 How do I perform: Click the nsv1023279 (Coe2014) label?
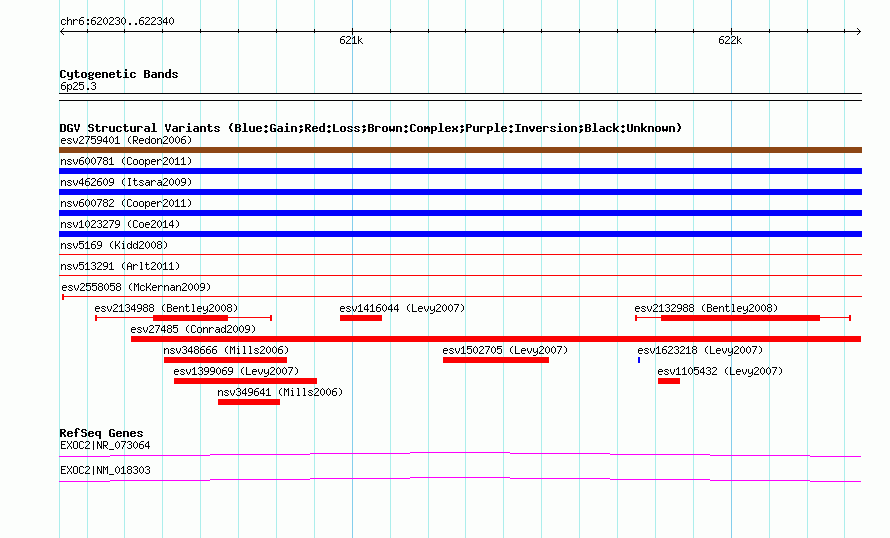point(120,224)
